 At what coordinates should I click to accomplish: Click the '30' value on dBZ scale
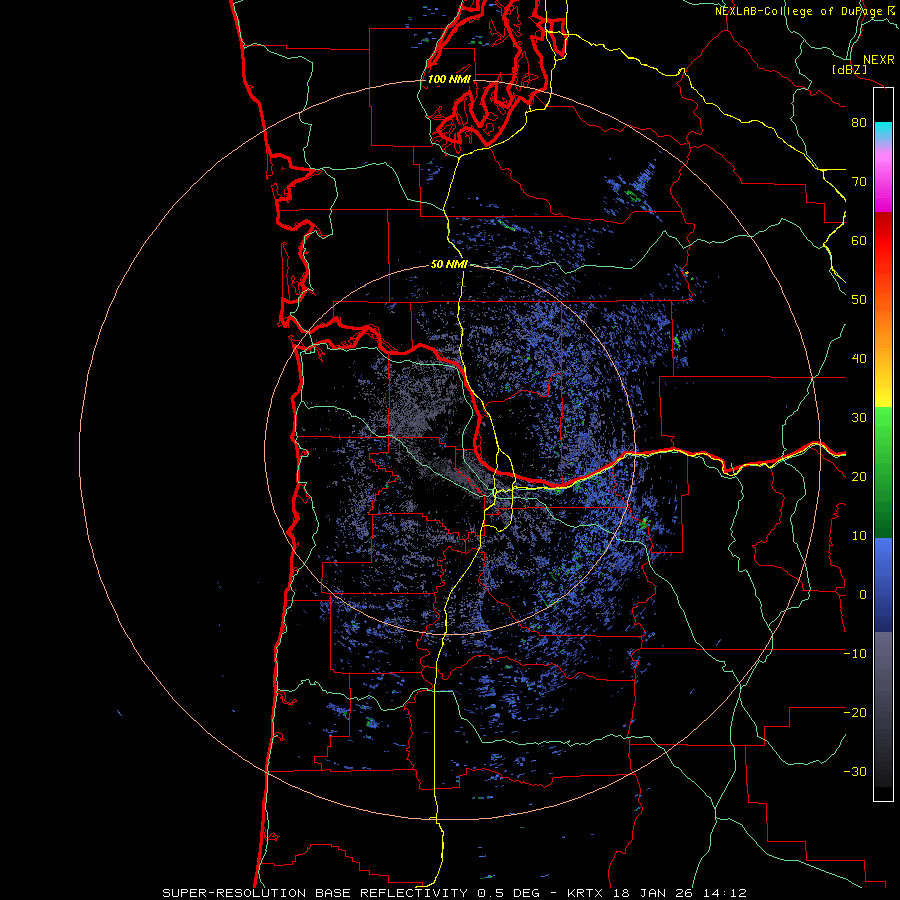pyautogui.click(x=859, y=417)
